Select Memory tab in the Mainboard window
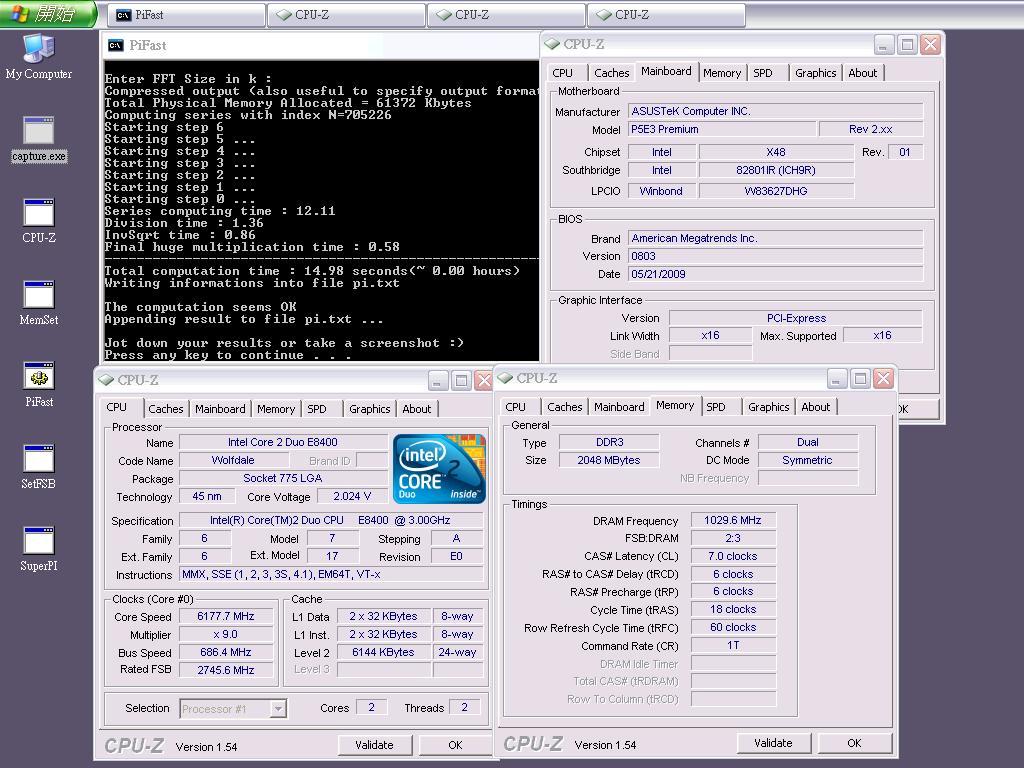1024x768 pixels. click(x=722, y=73)
